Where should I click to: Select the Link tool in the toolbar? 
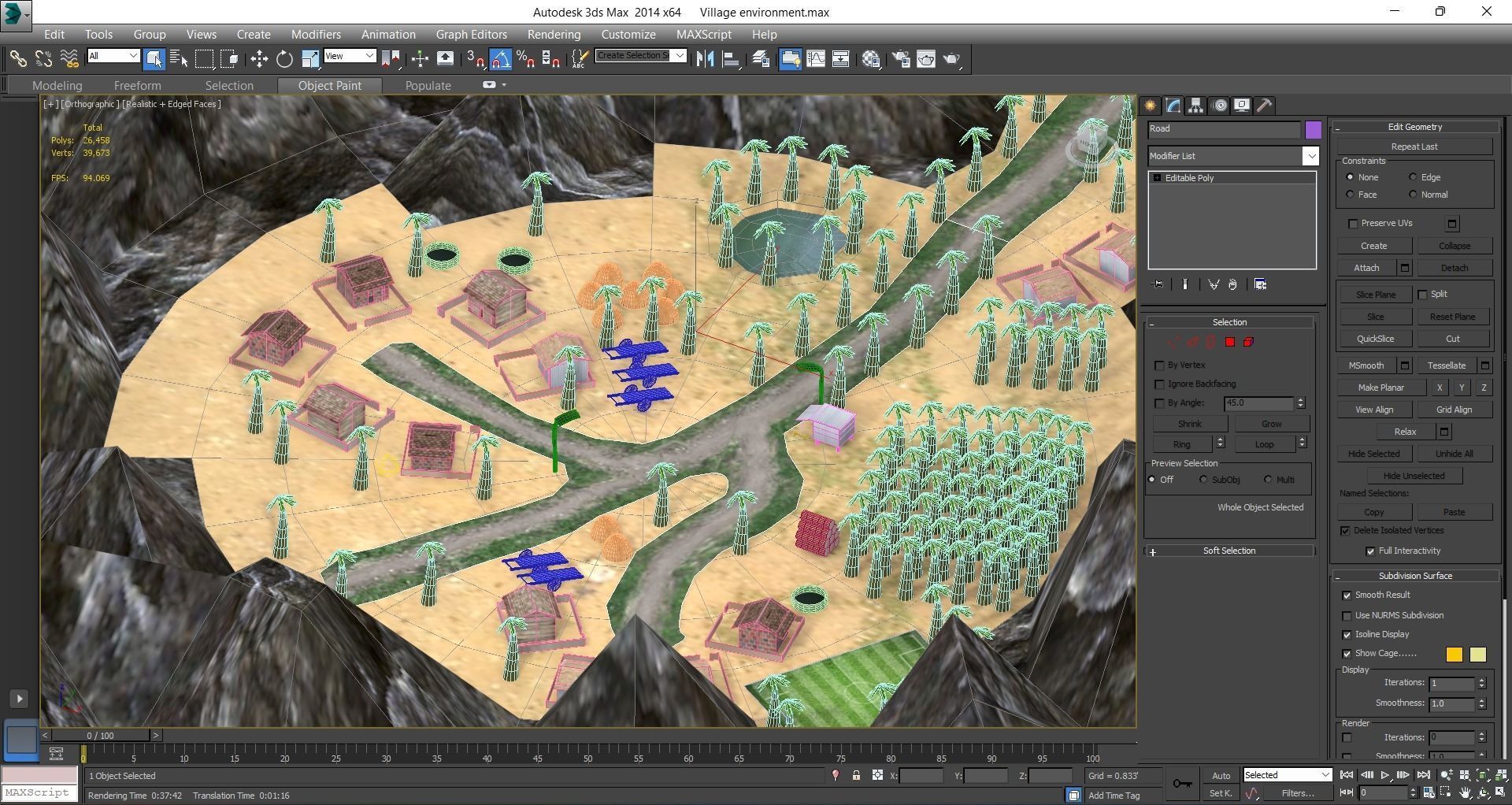[17, 59]
